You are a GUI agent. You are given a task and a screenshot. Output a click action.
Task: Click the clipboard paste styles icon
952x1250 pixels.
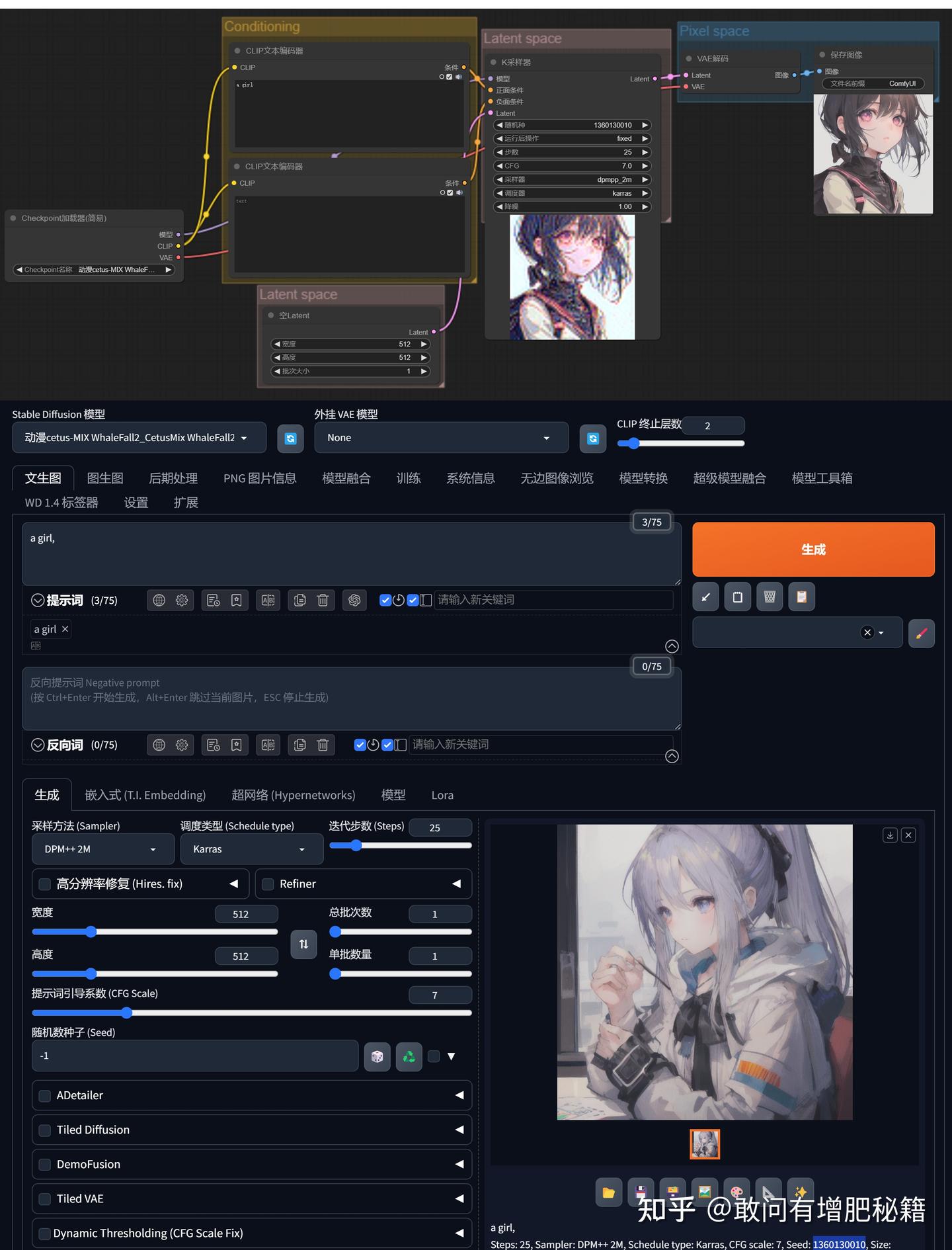pyautogui.click(x=802, y=597)
